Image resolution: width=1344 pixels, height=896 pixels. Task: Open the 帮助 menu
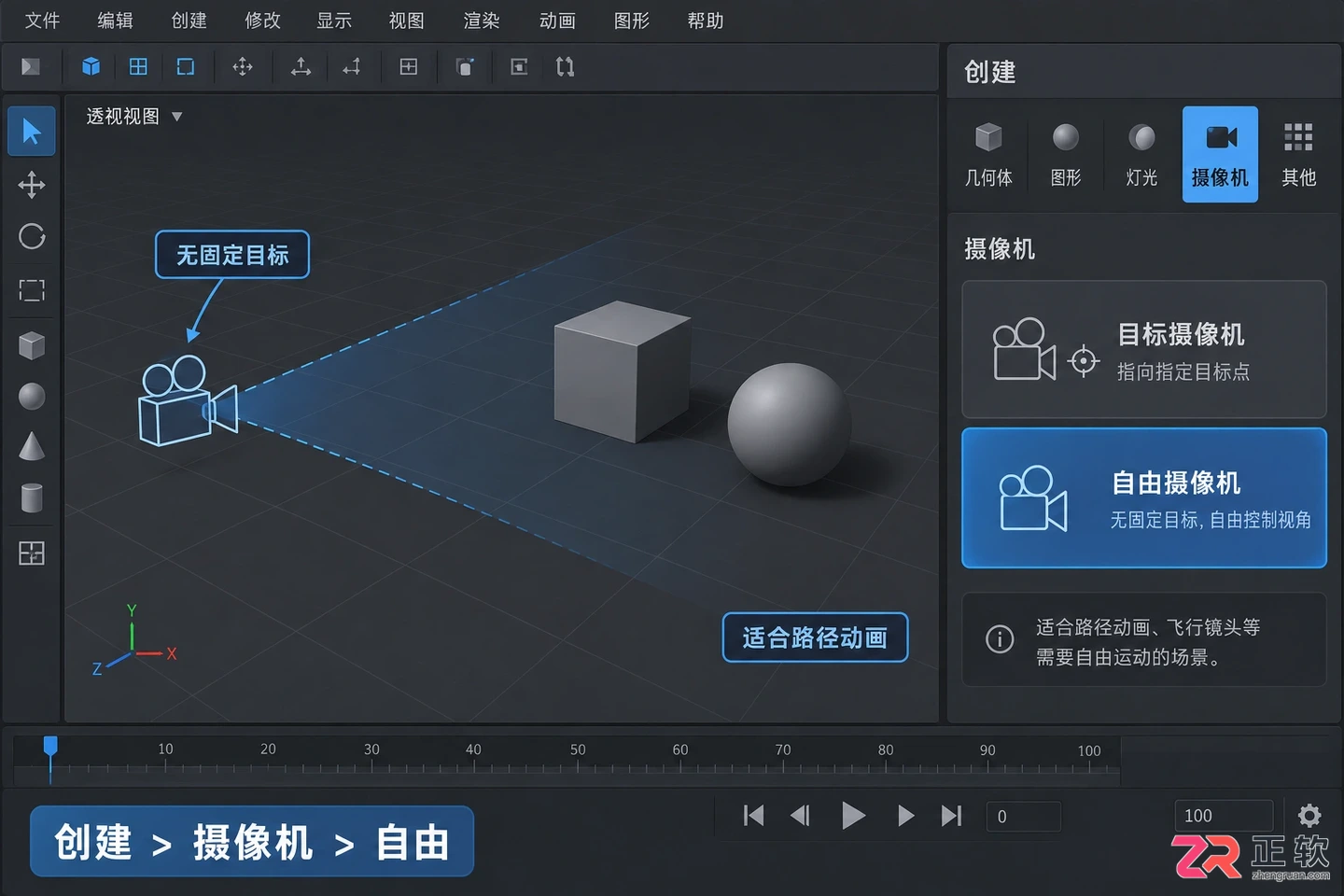pyautogui.click(x=706, y=21)
